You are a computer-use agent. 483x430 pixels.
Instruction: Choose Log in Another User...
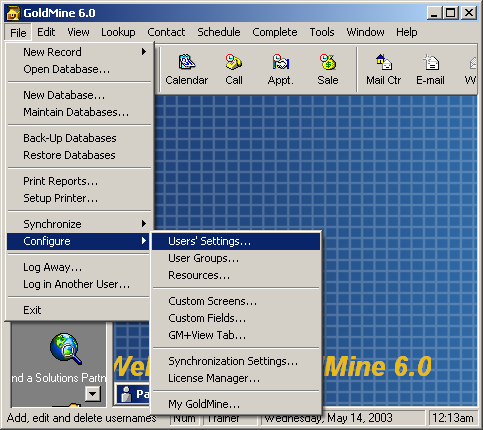tap(79, 284)
